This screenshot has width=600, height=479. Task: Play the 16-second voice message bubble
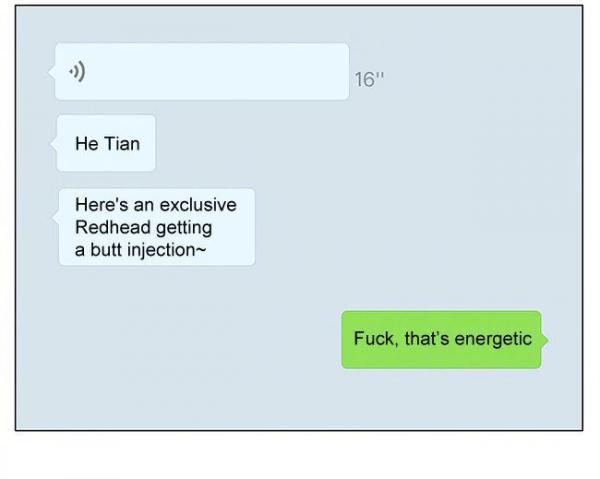[202, 72]
